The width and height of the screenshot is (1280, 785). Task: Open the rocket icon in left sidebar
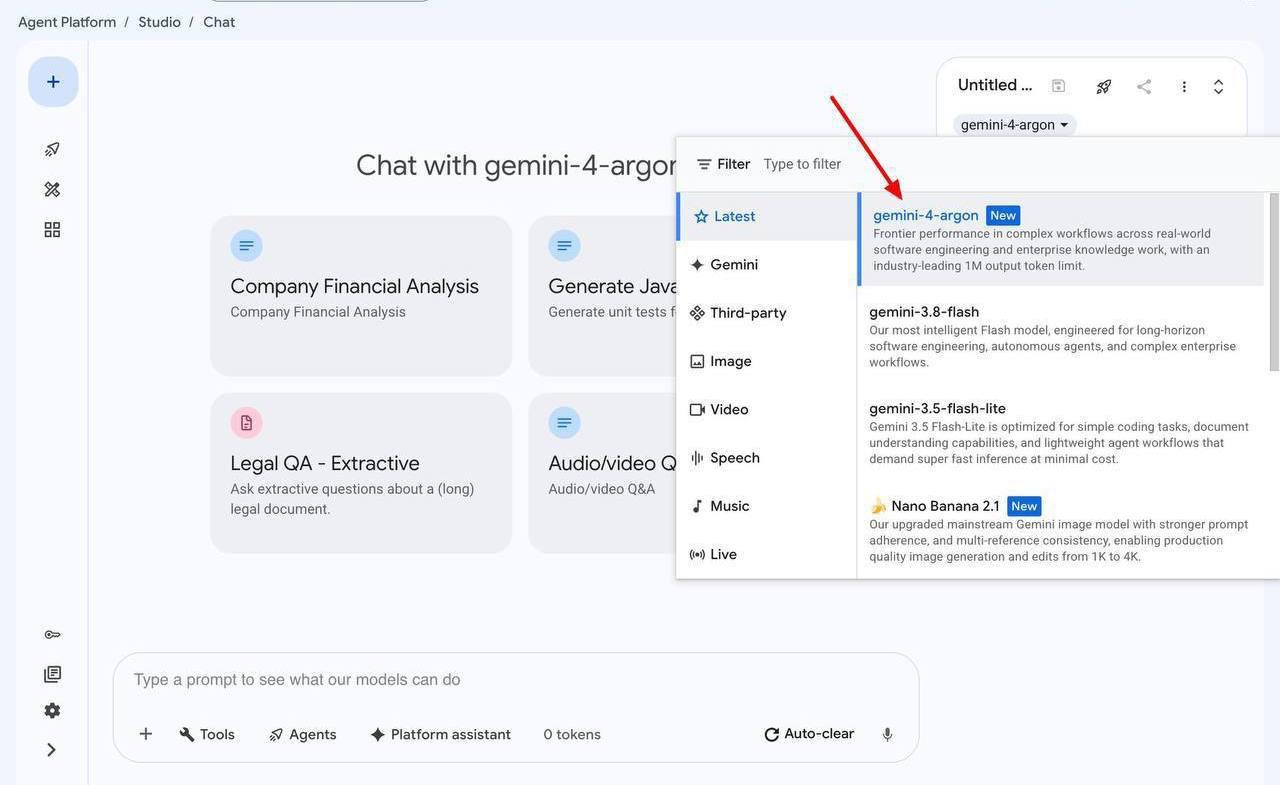(x=52, y=149)
